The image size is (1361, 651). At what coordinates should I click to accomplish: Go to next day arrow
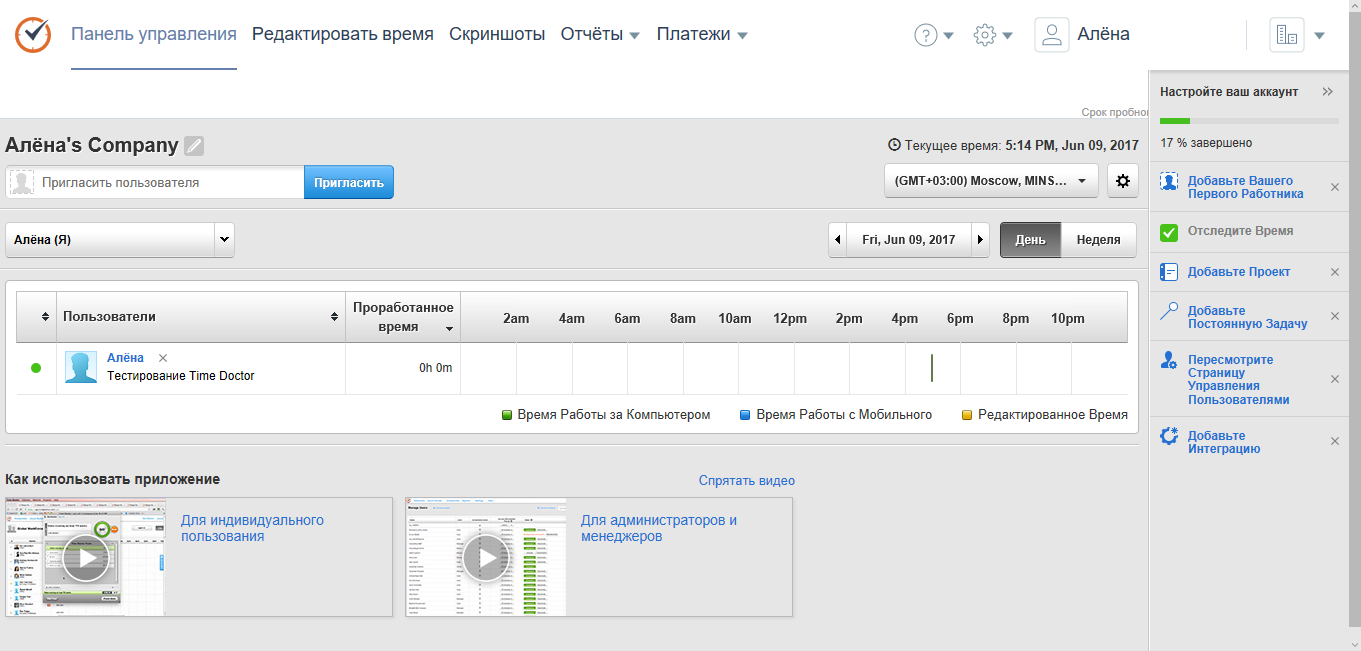(981, 240)
